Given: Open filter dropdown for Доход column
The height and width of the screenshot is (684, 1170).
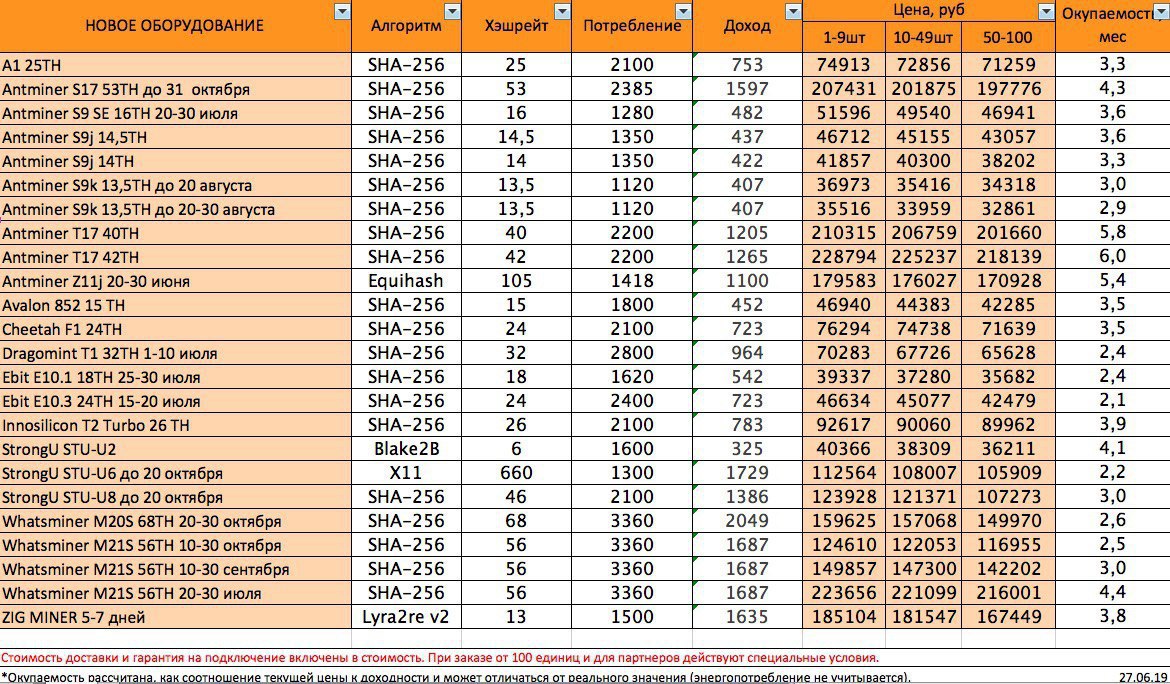Looking at the screenshot, I should click(792, 11).
